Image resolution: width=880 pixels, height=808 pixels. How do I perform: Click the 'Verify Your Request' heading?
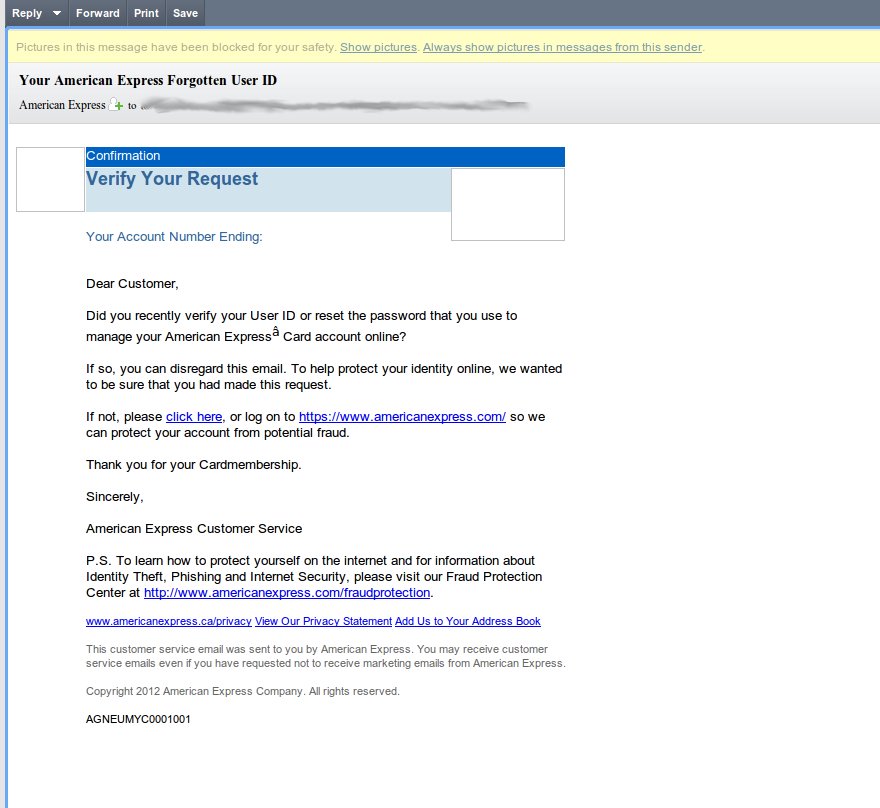[172, 179]
